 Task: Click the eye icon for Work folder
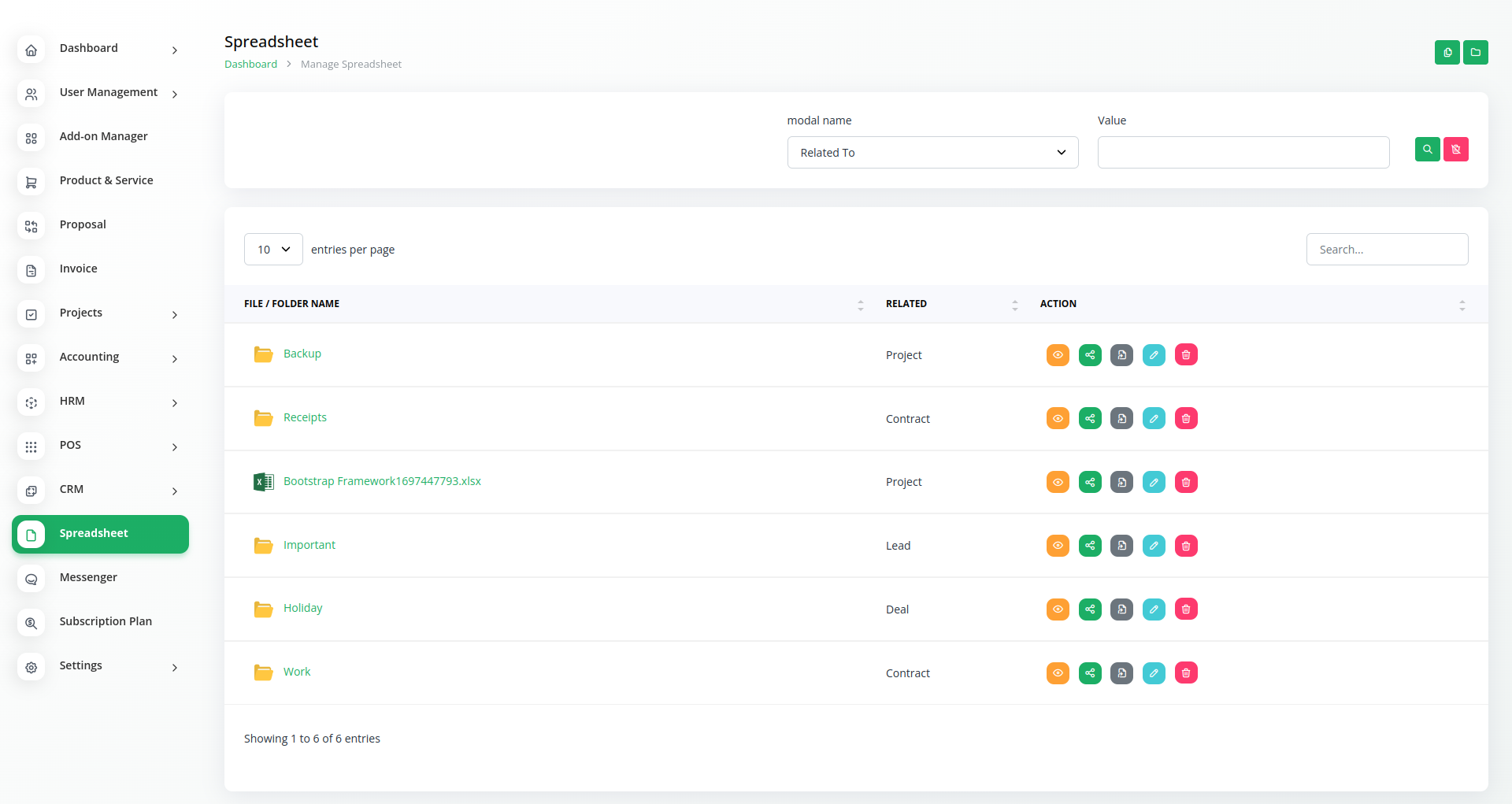(x=1058, y=673)
